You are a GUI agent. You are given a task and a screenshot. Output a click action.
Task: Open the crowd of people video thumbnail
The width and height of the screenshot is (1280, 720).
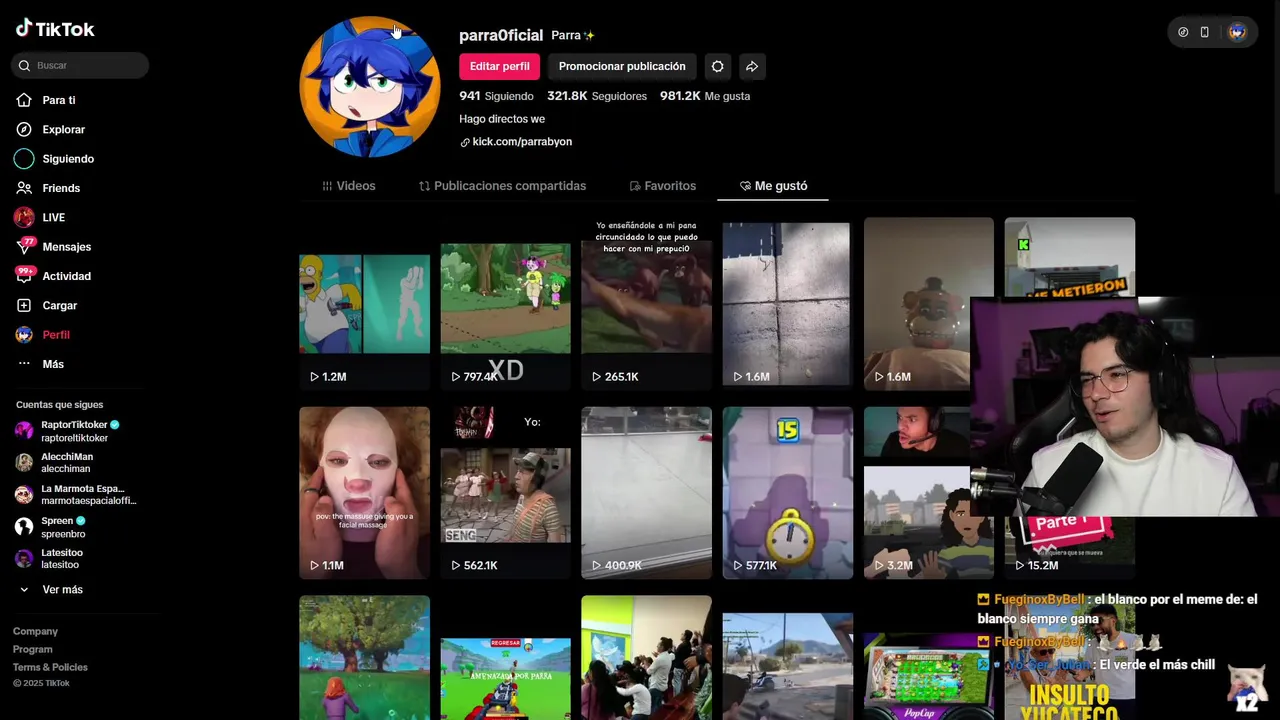point(646,658)
